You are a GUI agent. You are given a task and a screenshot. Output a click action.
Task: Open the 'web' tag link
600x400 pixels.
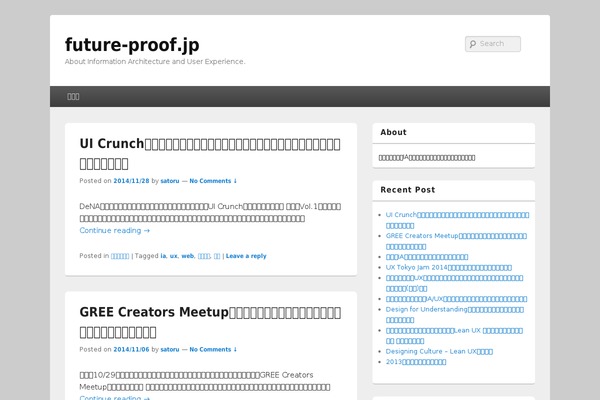pyautogui.click(x=188, y=256)
